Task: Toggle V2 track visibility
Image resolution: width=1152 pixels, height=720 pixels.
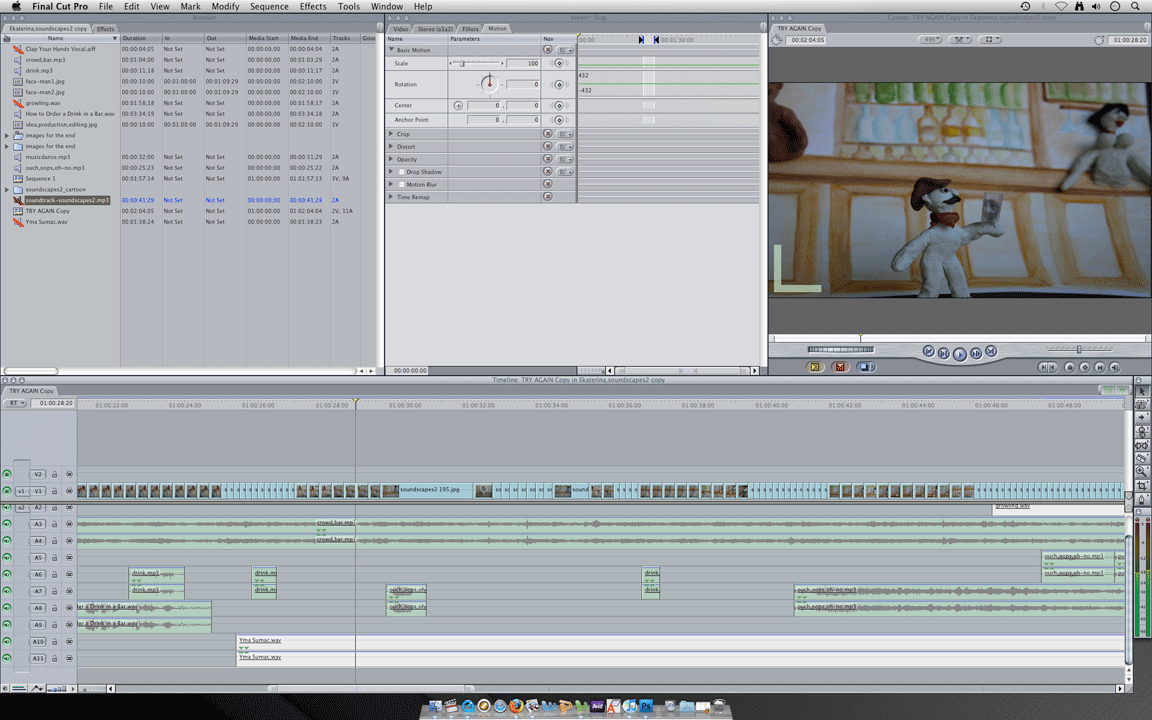Action: click(7, 474)
